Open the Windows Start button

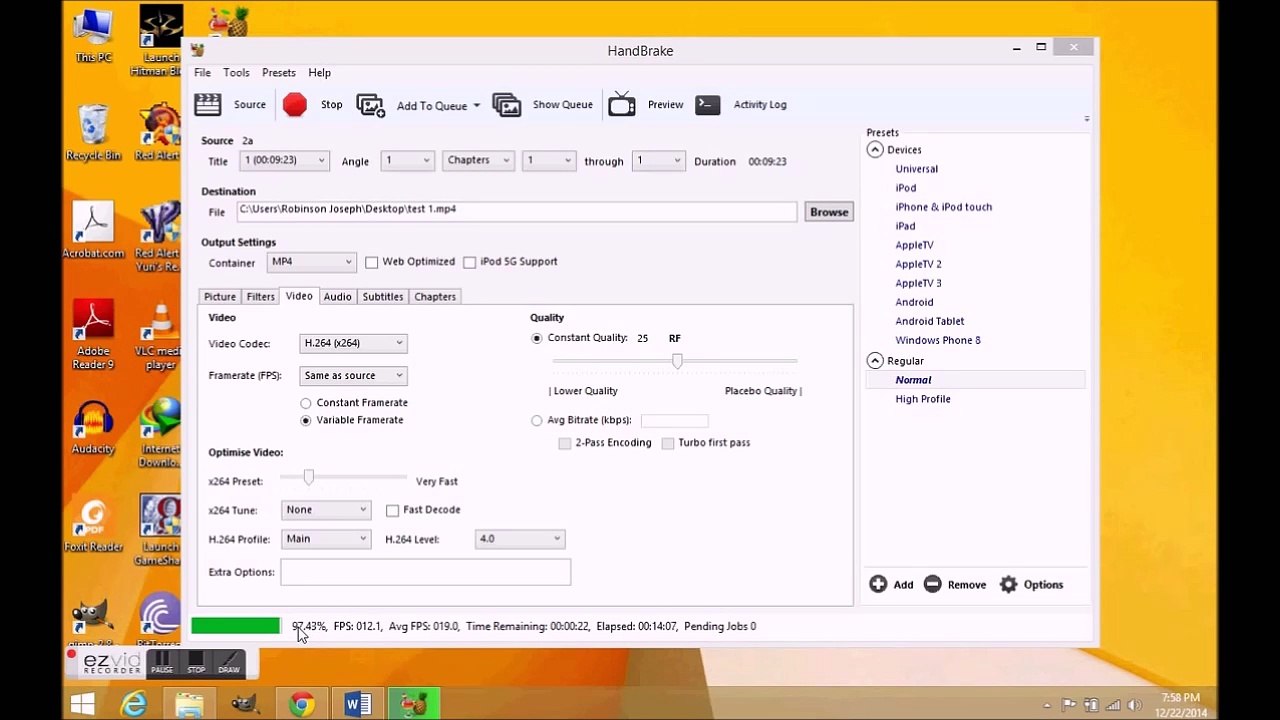pyautogui.click(x=82, y=704)
